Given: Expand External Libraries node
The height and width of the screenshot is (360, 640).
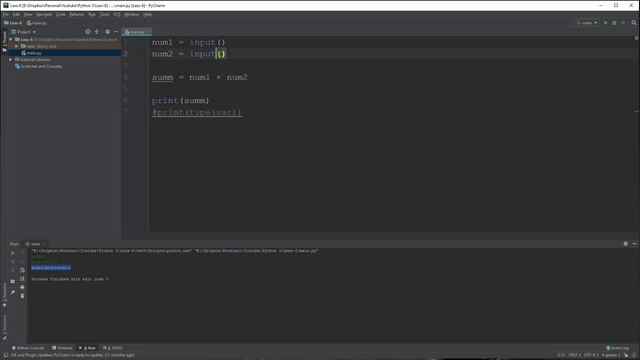Looking at the screenshot, I should (x=11, y=60).
